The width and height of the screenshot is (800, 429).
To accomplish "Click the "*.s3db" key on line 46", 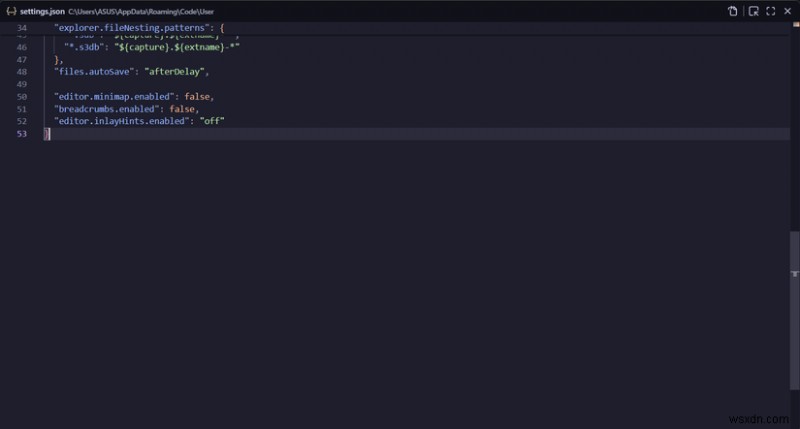I will 84,47.
